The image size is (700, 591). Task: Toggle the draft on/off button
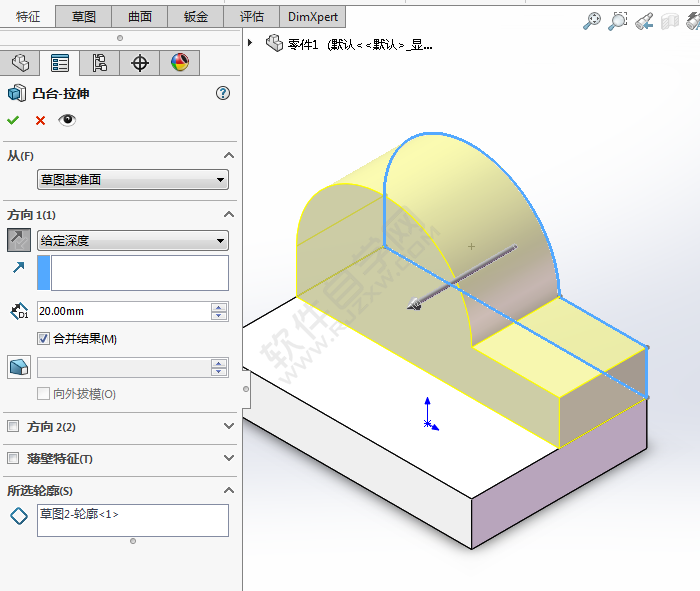[x=19, y=367]
